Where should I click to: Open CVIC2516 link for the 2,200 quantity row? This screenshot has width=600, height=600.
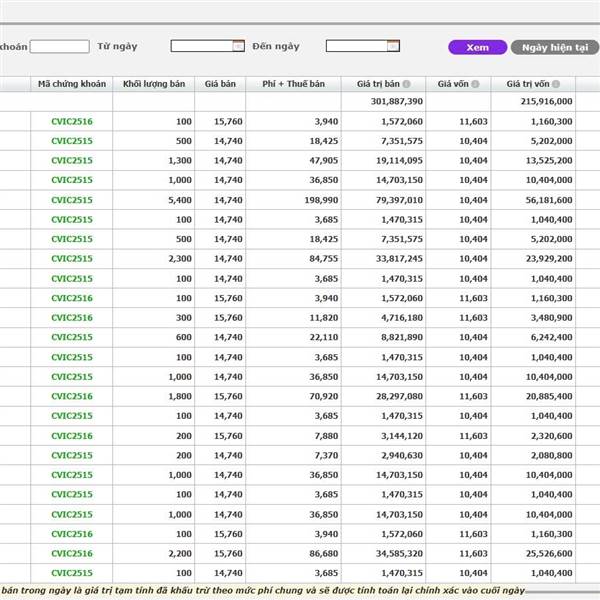71,553
